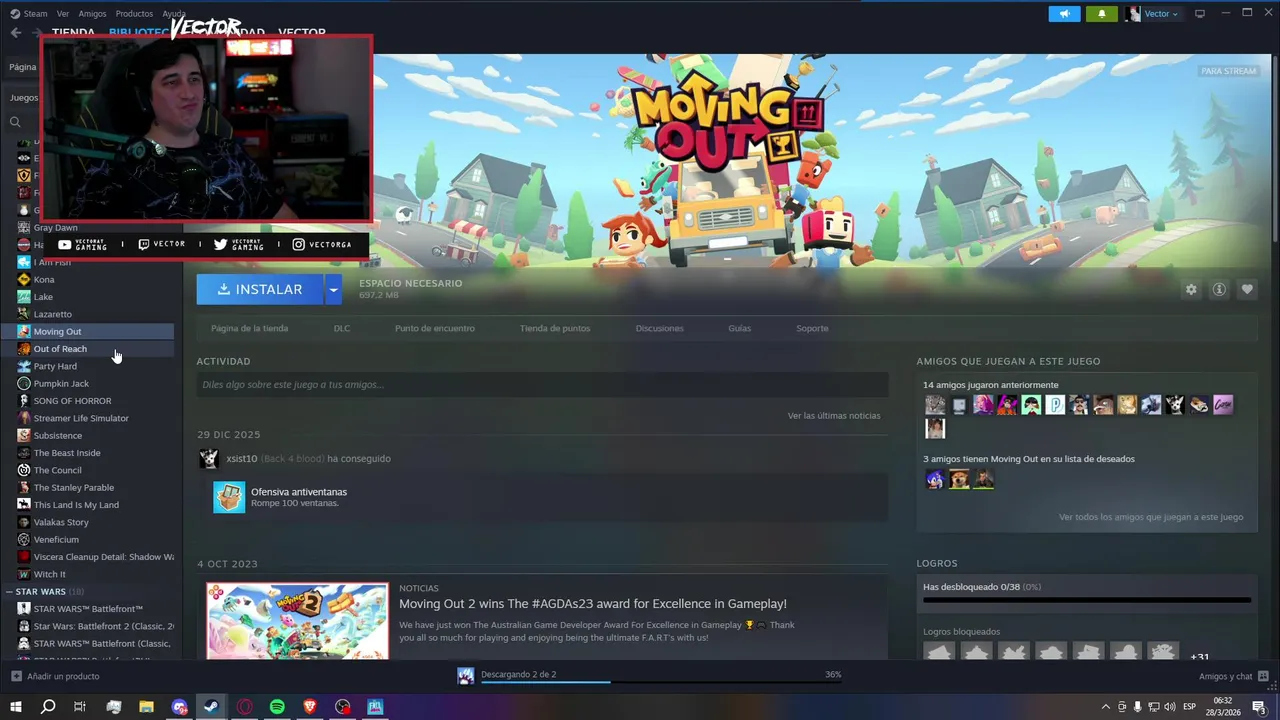Open Amigos y chat
The height and width of the screenshot is (720, 1280).
click(x=1233, y=676)
